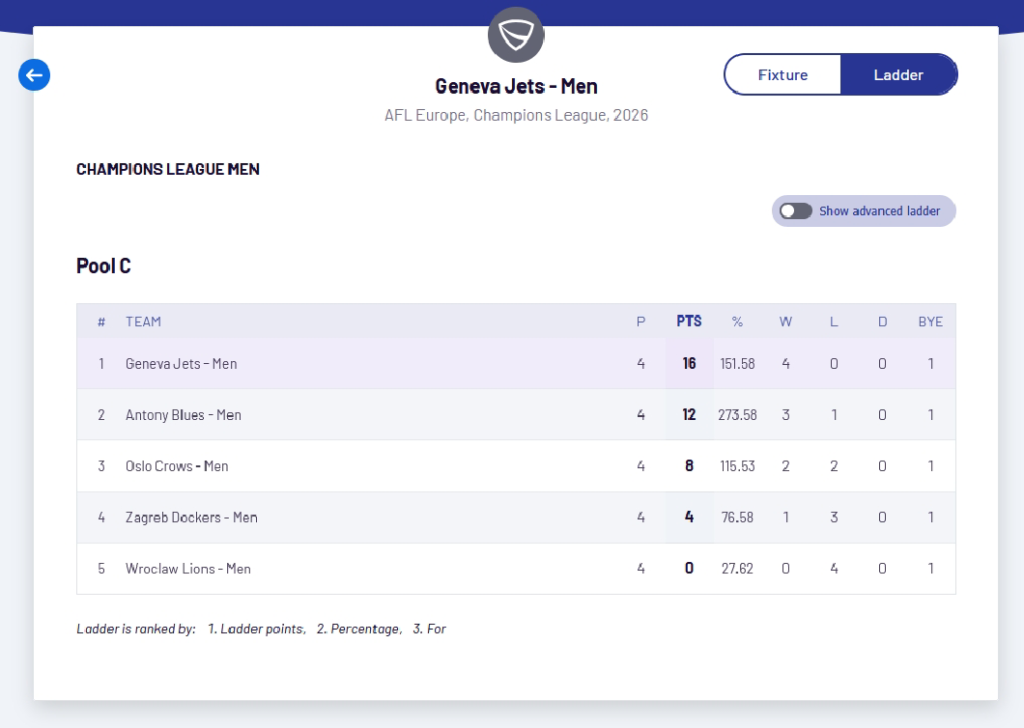Toggle the Show advanced ladder switch

pos(796,211)
